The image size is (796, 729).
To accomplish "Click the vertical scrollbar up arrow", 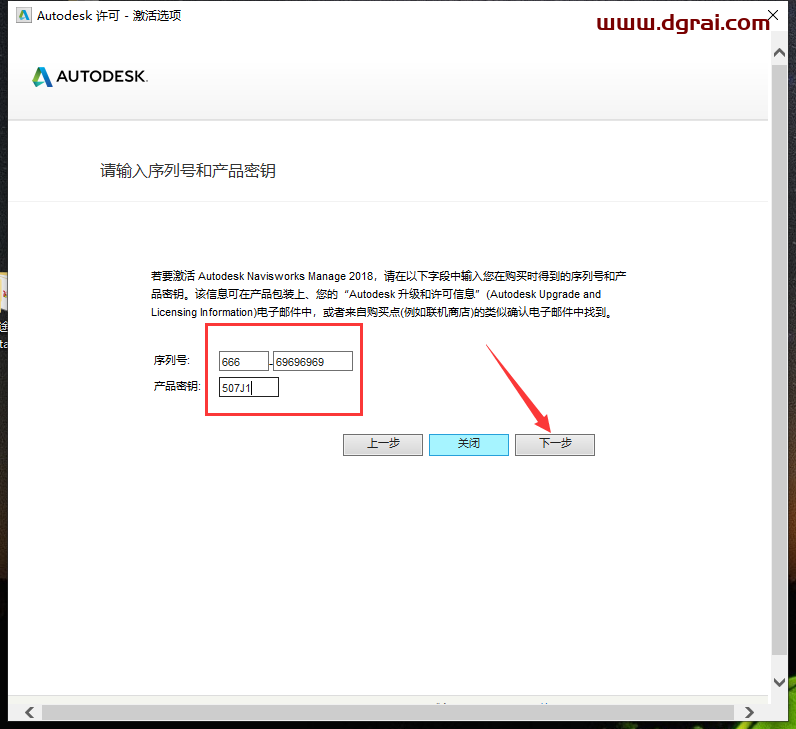I will click(x=779, y=52).
